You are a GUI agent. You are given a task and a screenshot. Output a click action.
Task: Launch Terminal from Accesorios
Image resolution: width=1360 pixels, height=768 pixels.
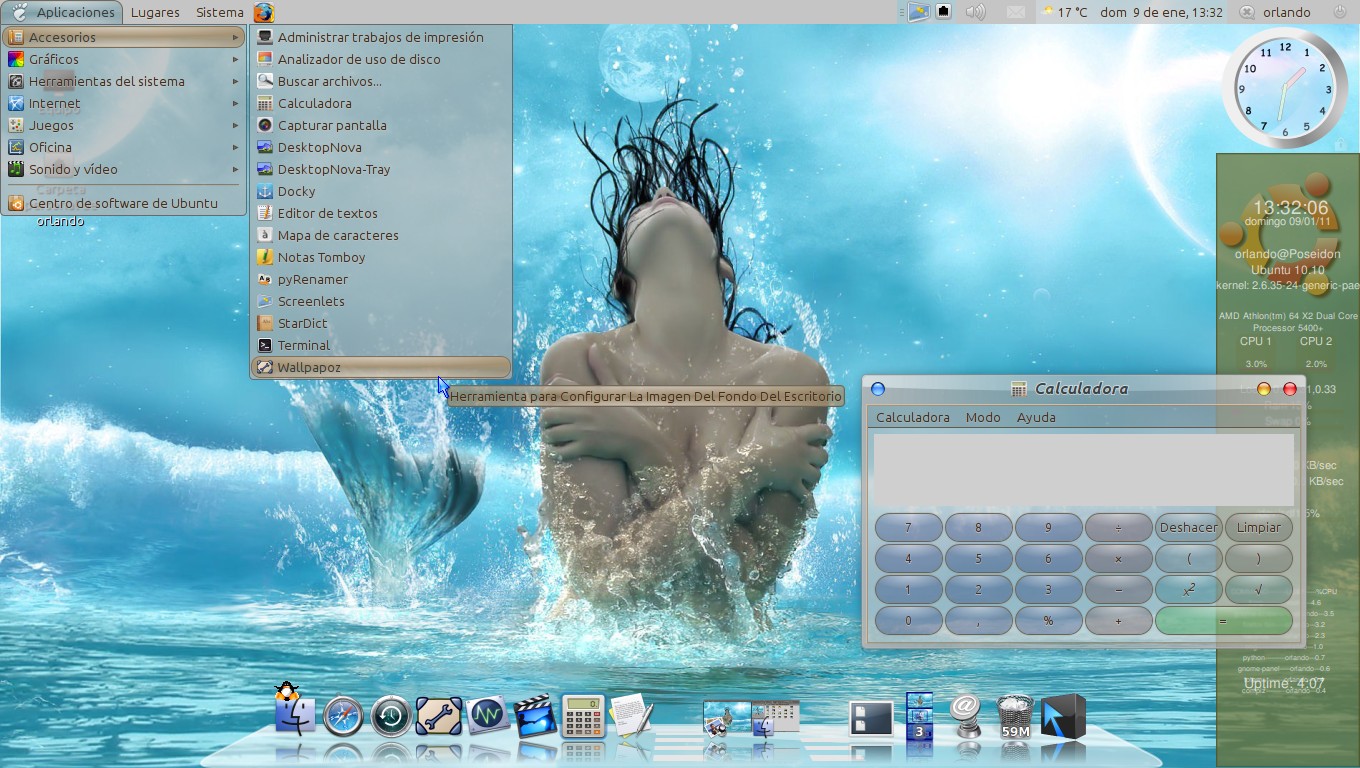381,345
